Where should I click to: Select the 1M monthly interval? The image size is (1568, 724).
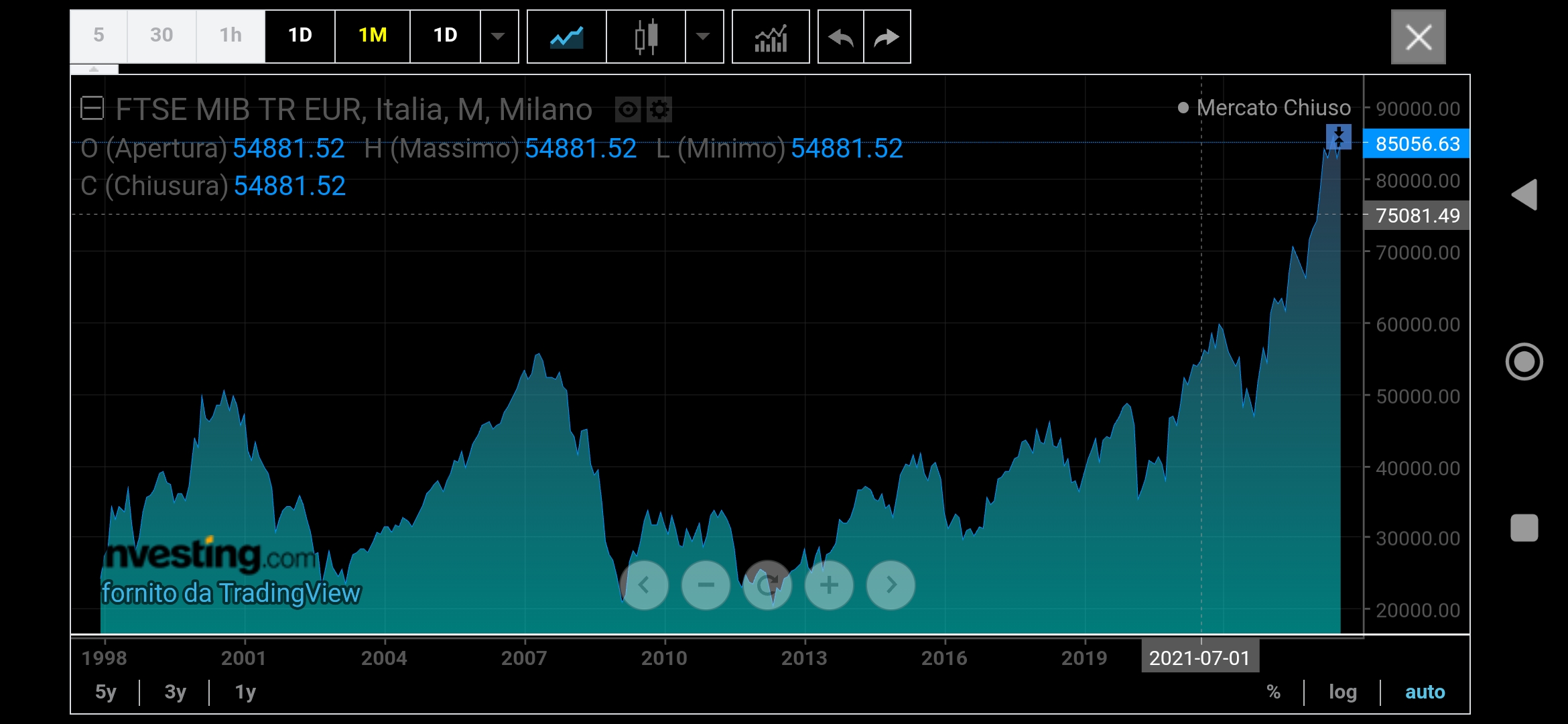click(x=373, y=36)
